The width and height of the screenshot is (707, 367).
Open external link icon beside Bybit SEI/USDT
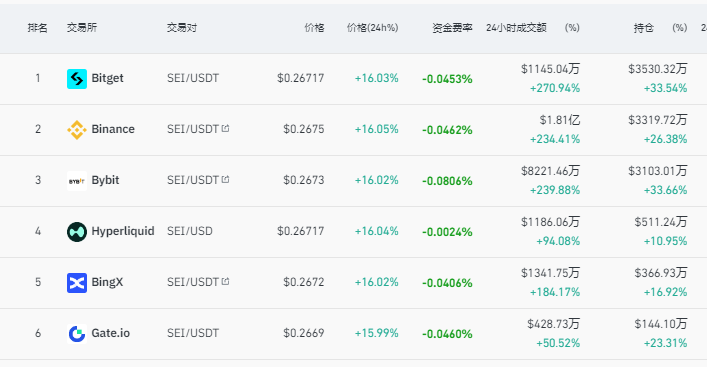pyautogui.click(x=225, y=179)
